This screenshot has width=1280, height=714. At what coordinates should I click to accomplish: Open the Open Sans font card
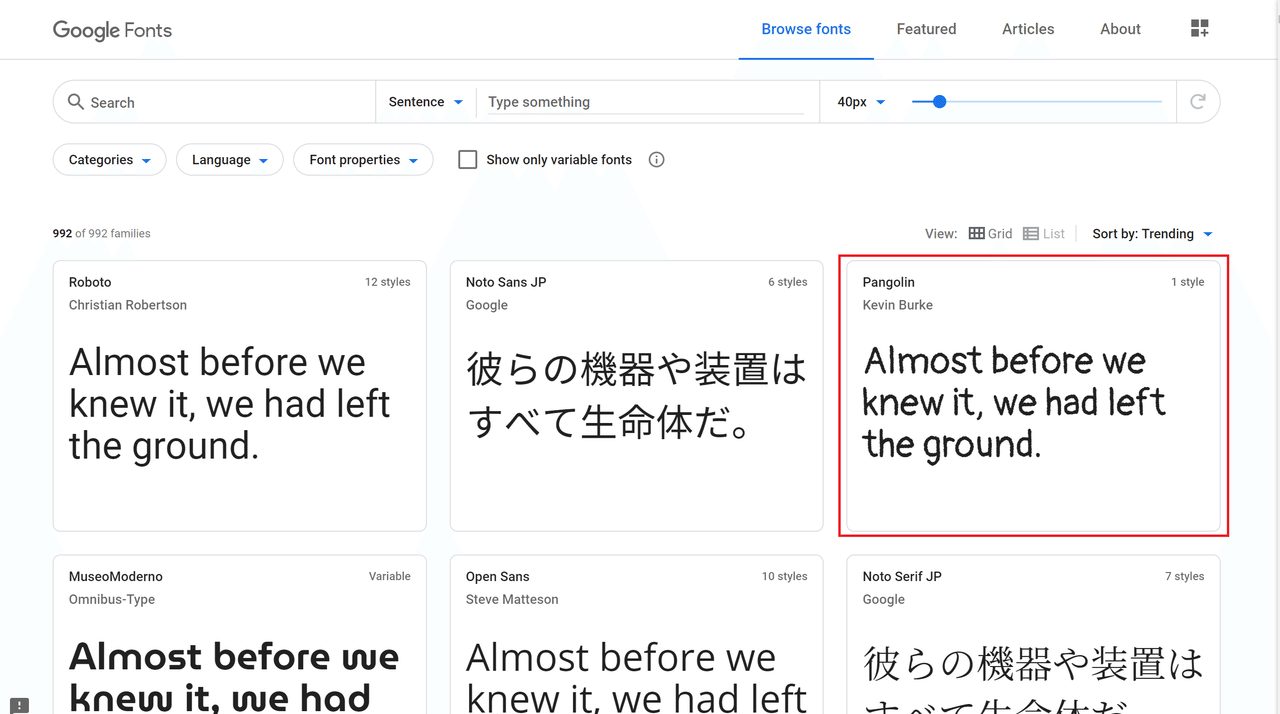point(637,634)
